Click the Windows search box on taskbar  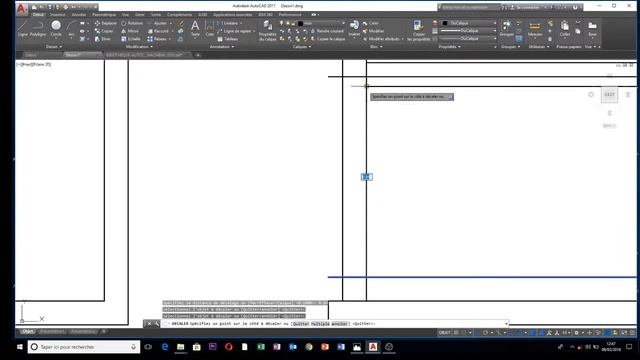(84, 347)
